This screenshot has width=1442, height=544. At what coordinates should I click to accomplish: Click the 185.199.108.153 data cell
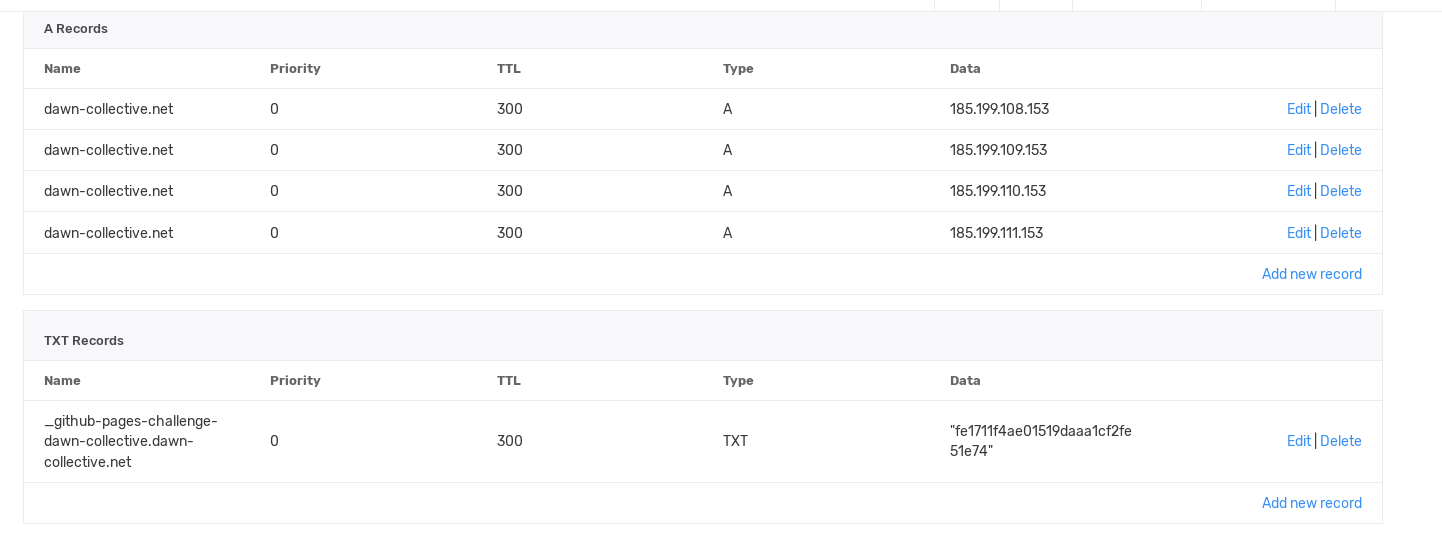(999, 109)
